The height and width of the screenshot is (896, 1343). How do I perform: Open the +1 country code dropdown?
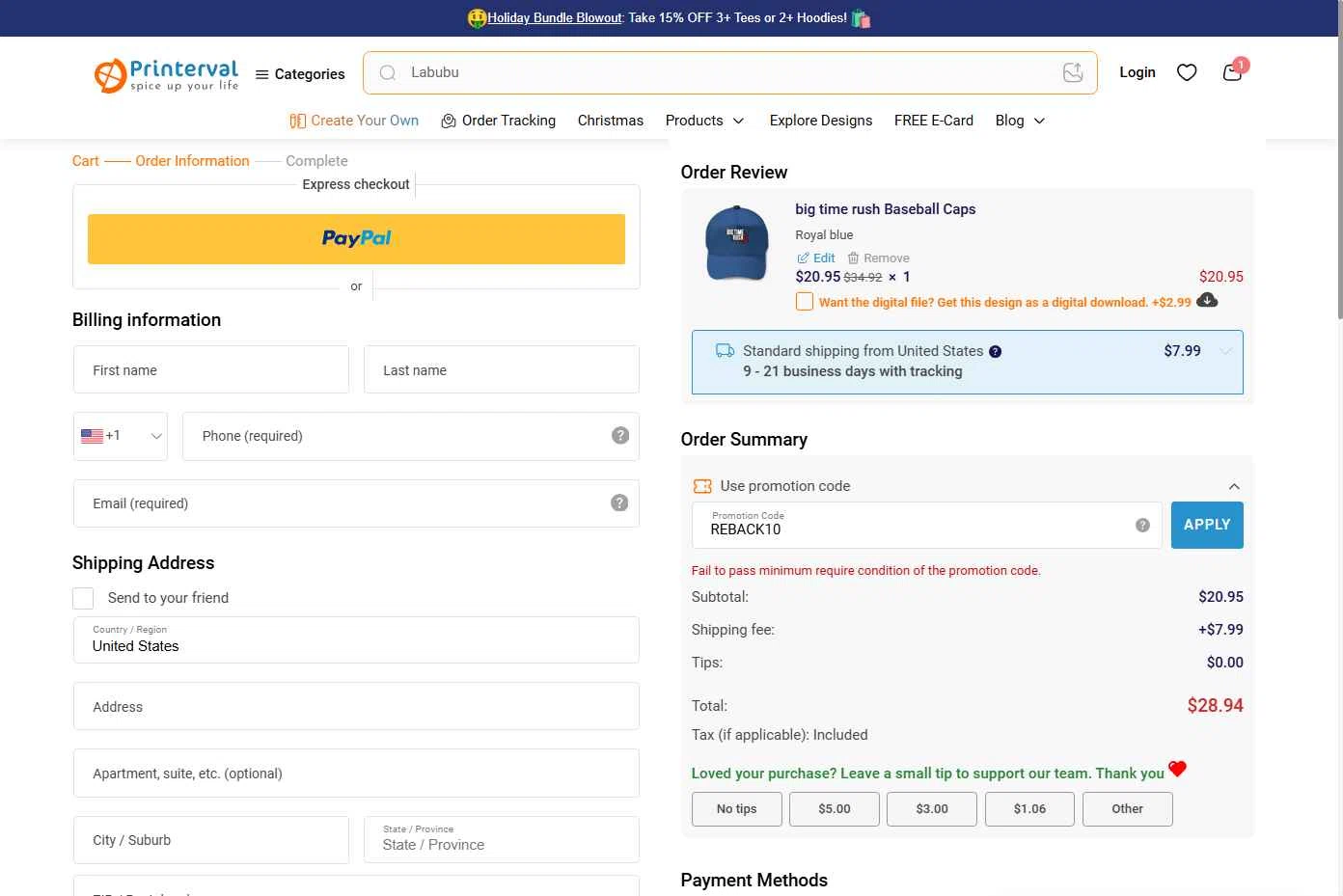(x=121, y=436)
